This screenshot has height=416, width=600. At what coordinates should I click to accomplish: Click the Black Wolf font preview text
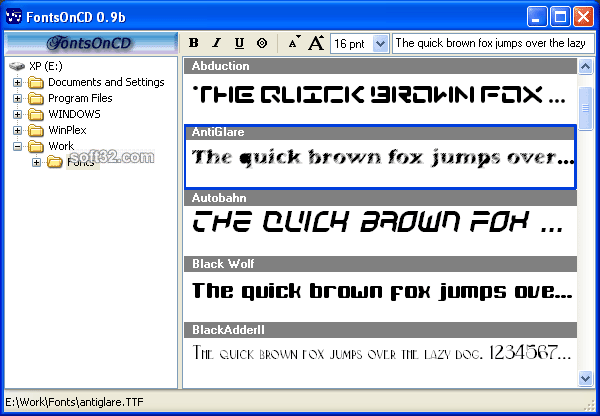(x=382, y=292)
